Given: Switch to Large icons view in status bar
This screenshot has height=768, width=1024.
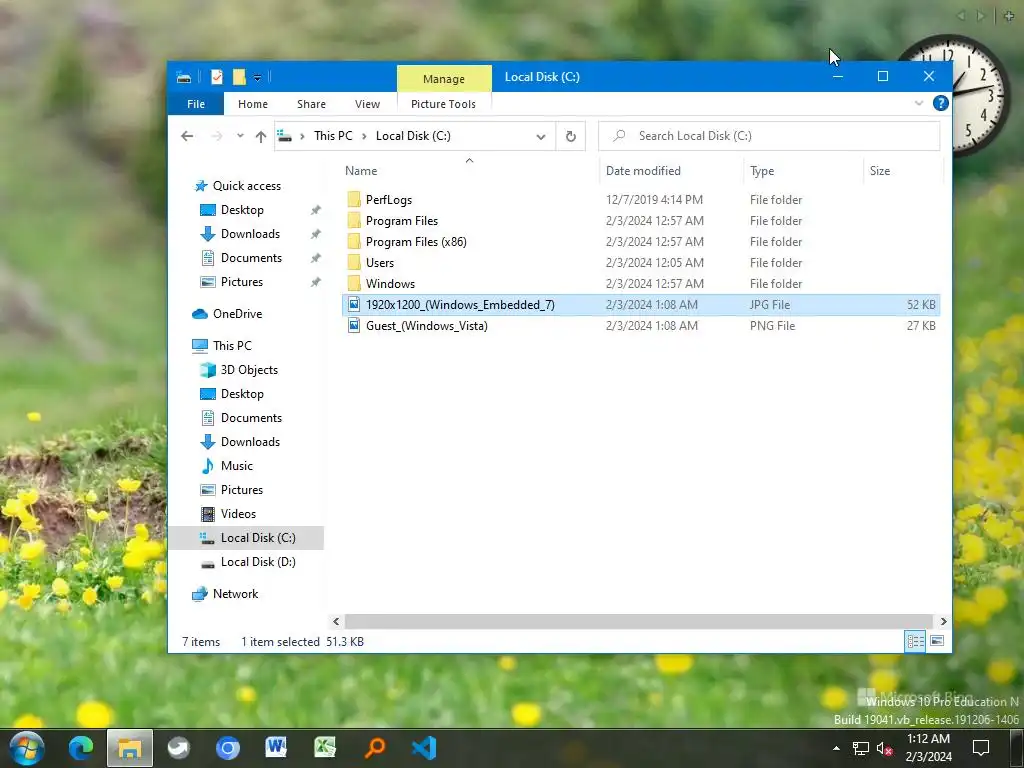Looking at the screenshot, I should pyautogui.click(x=936, y=641).
